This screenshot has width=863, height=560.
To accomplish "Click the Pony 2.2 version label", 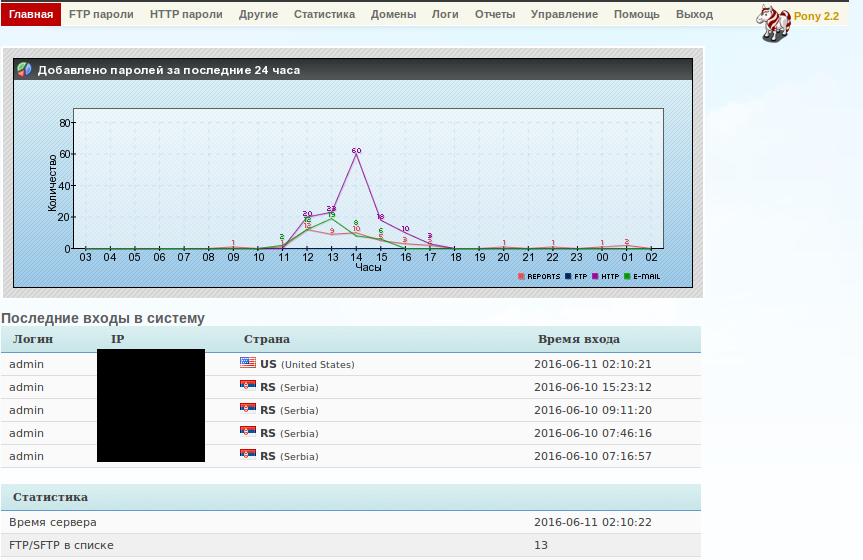I will pos(816,17).
